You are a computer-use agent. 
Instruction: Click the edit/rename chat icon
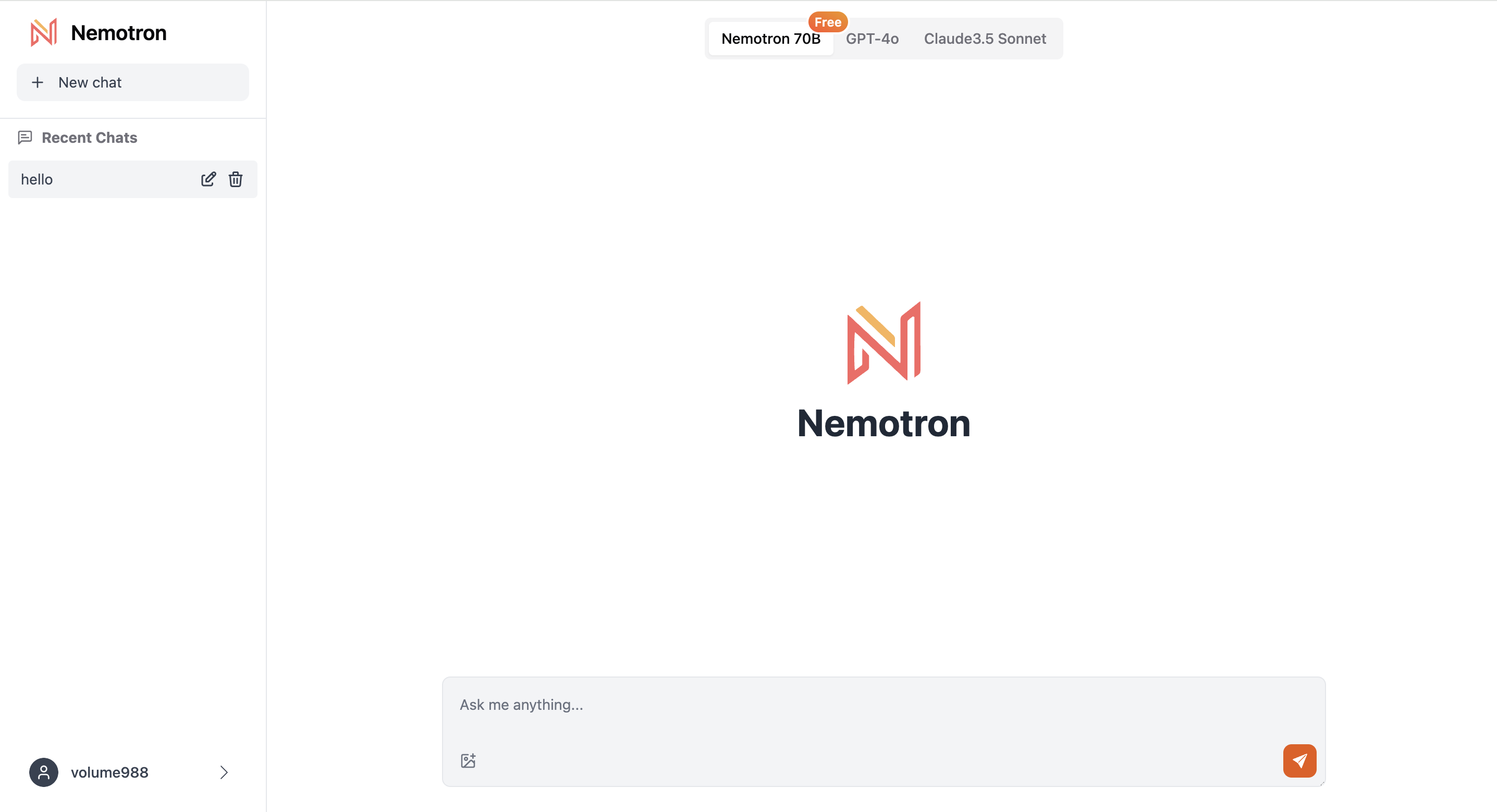tap(208, 178)
